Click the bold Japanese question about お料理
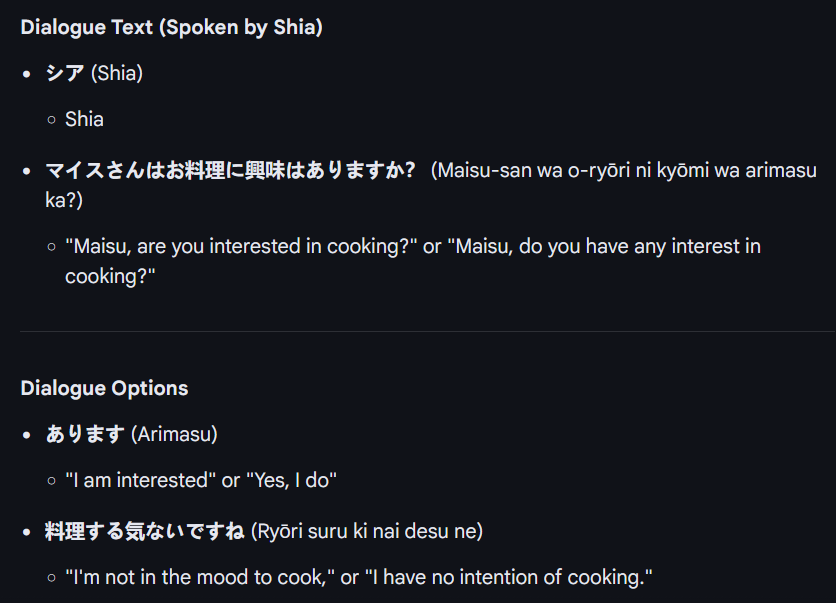836x603 pixels. [230, 170]
